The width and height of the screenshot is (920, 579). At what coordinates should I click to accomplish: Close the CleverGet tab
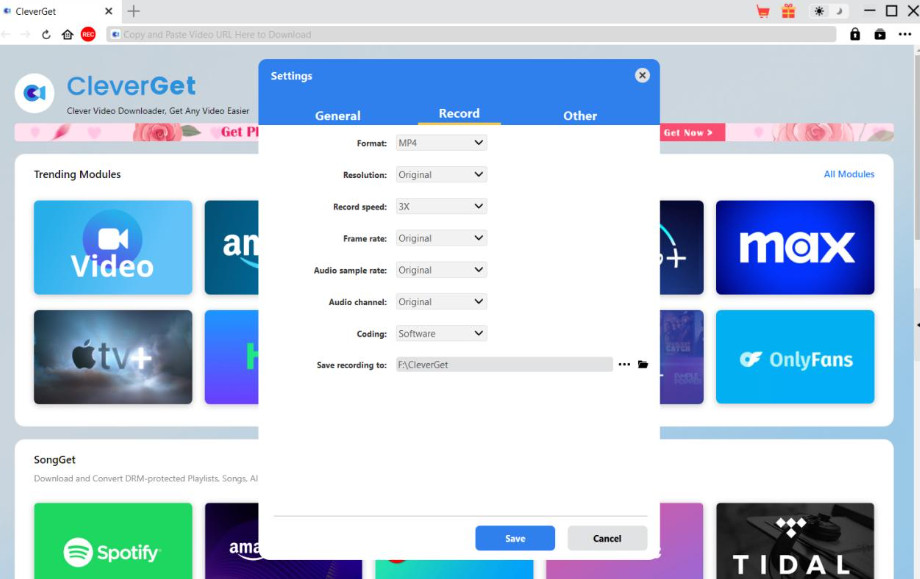109,11
